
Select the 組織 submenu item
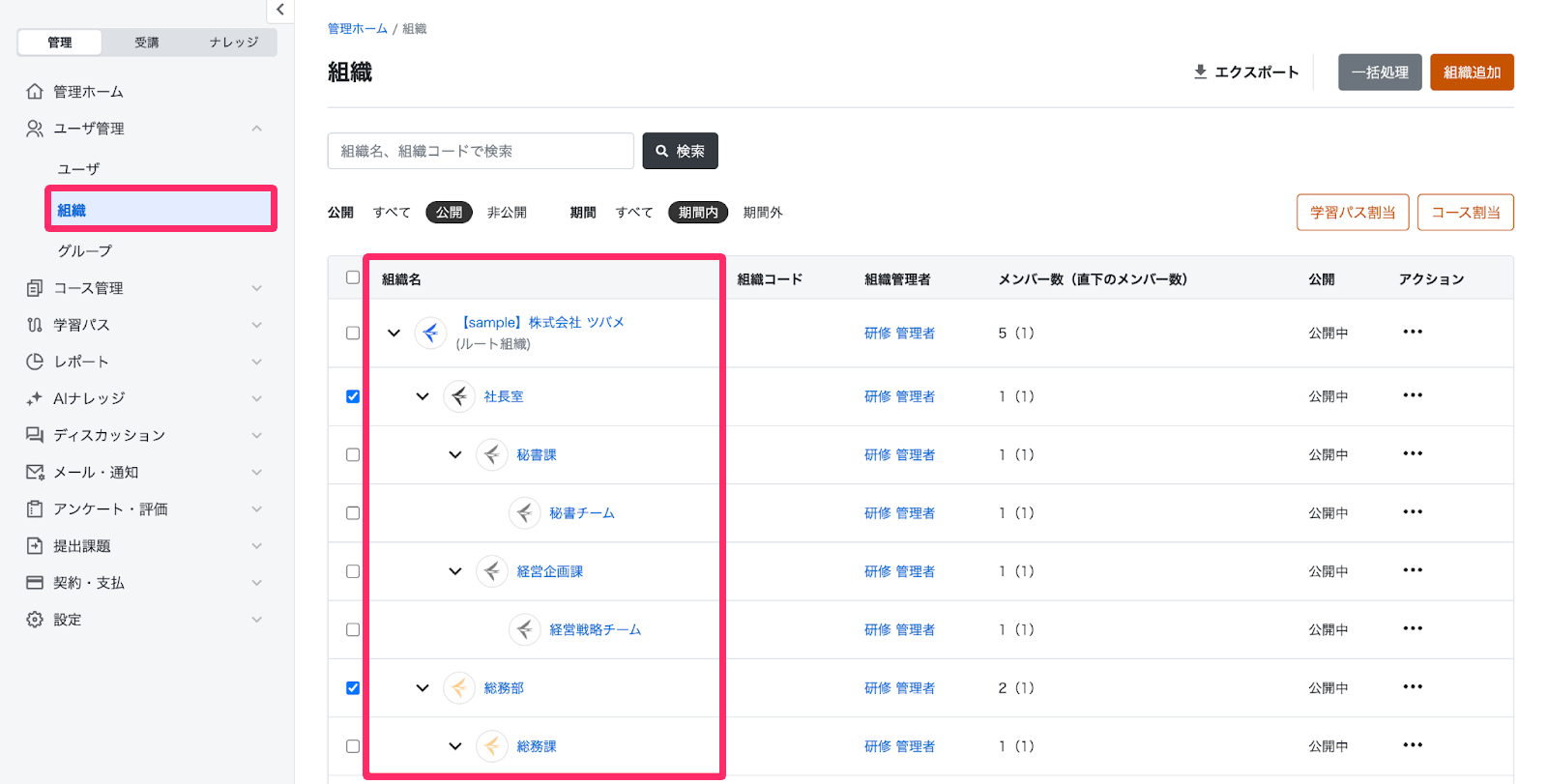[x=161, y=210]
